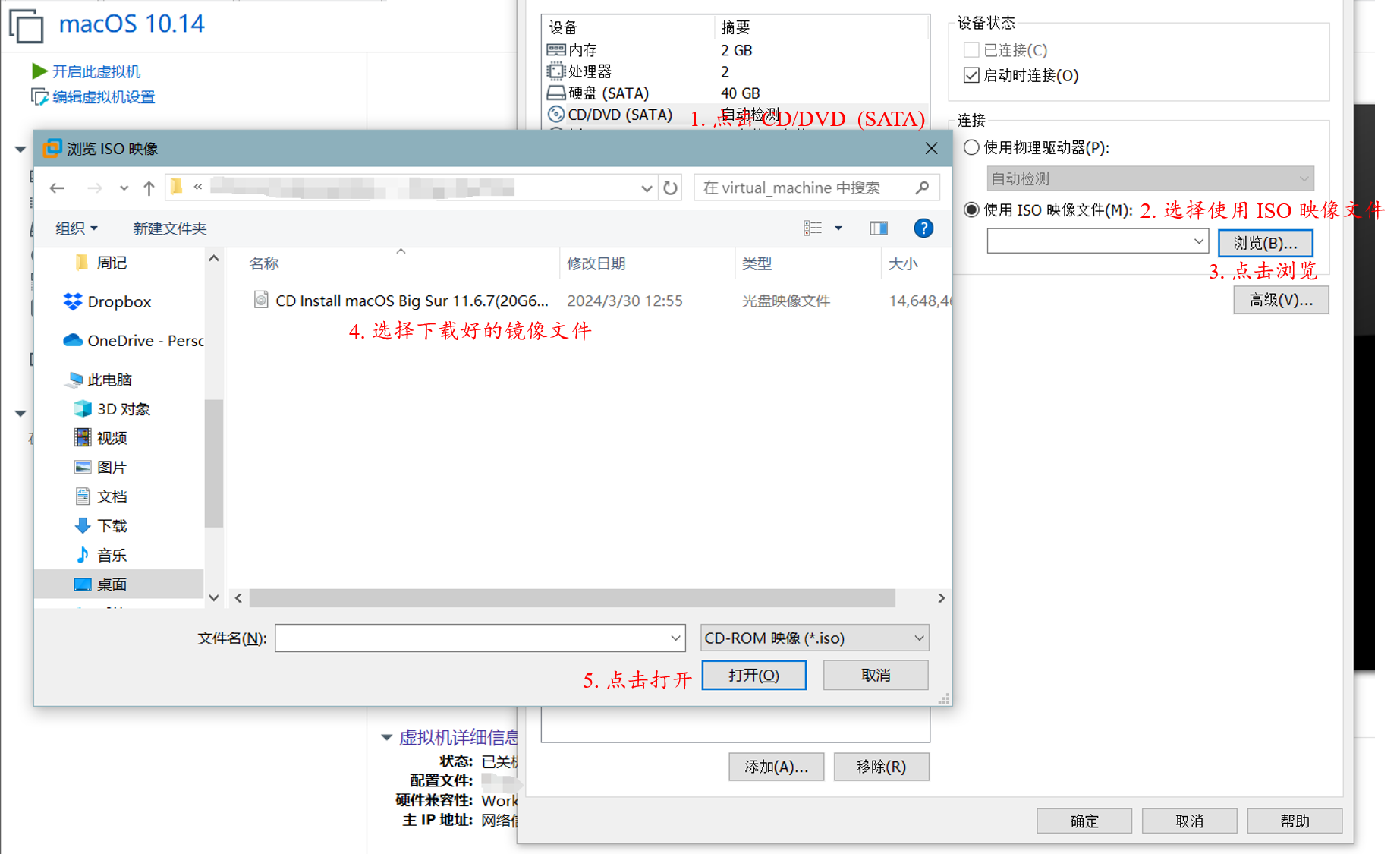Open the 组织 menu

tap(77, 228)
